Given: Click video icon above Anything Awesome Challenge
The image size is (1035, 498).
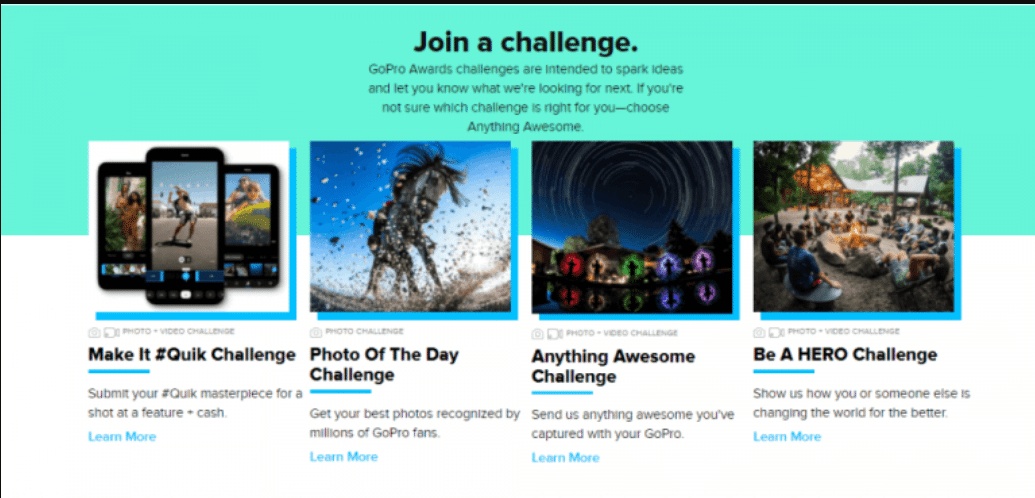Looking at the screenshot, I should tap(554, 334).
